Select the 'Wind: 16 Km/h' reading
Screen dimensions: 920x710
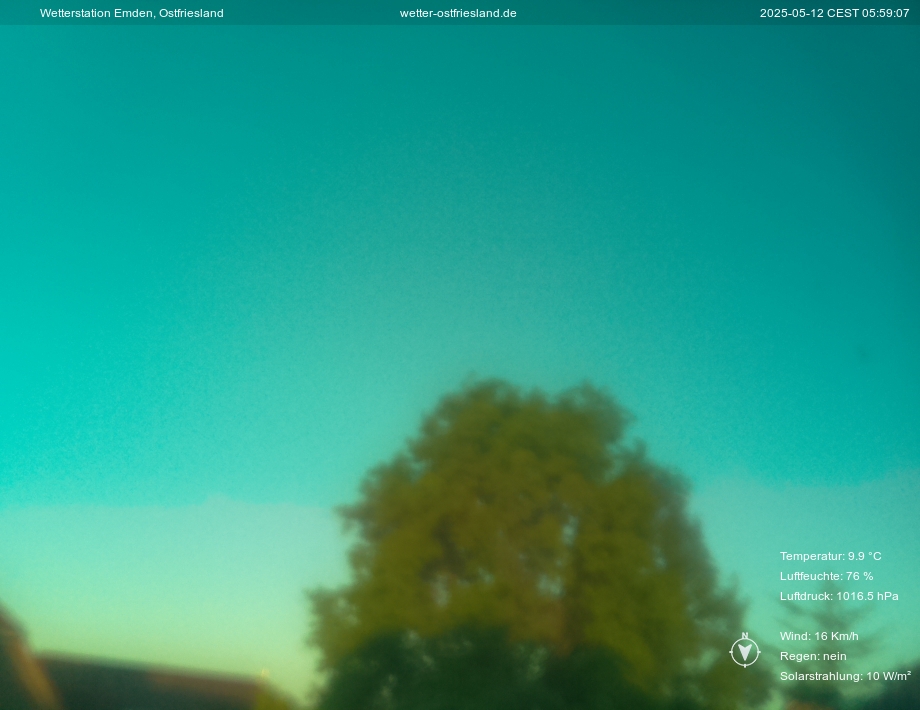[x=819, y=636]
